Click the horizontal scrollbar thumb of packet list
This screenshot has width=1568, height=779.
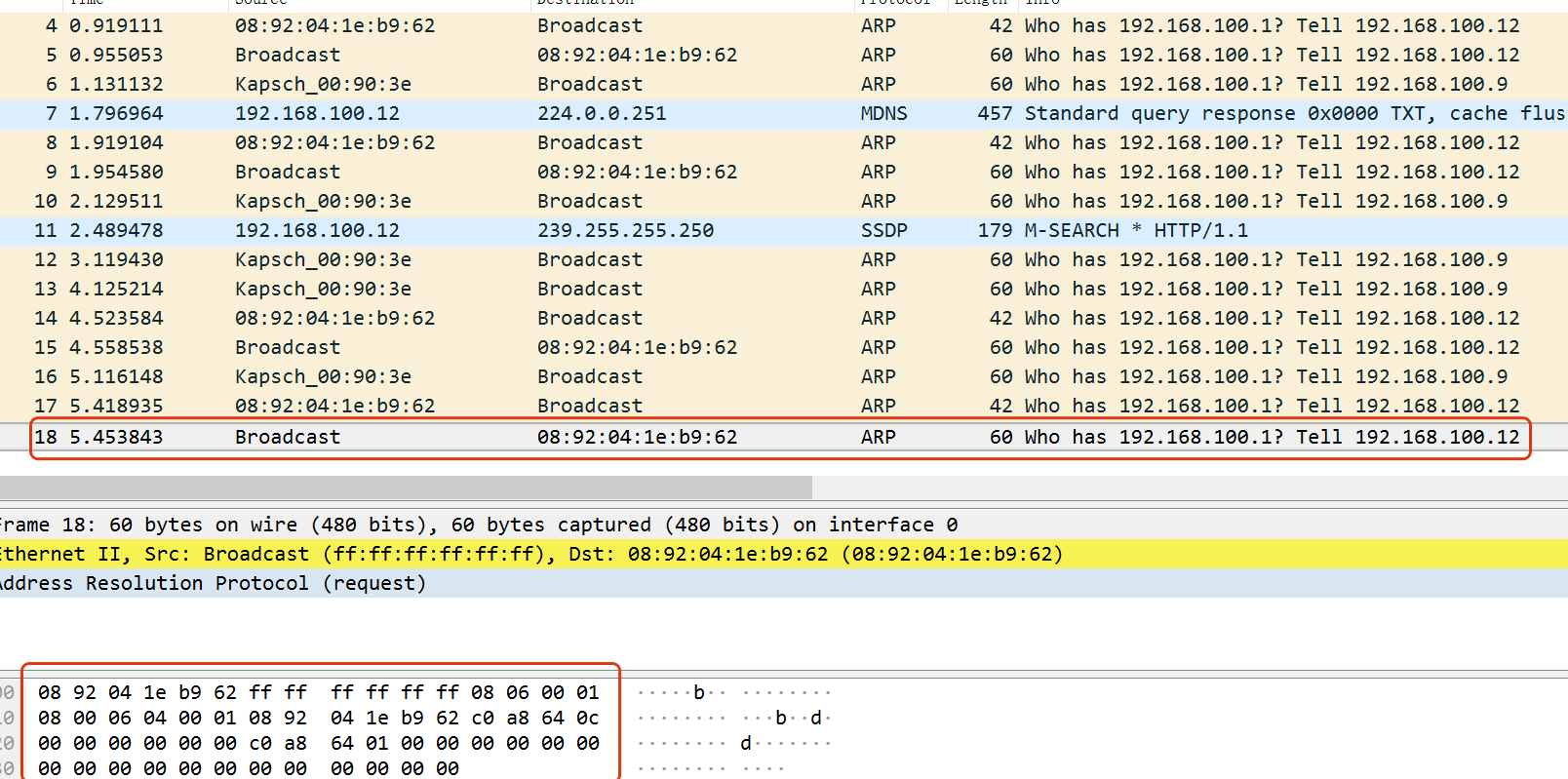406,487
